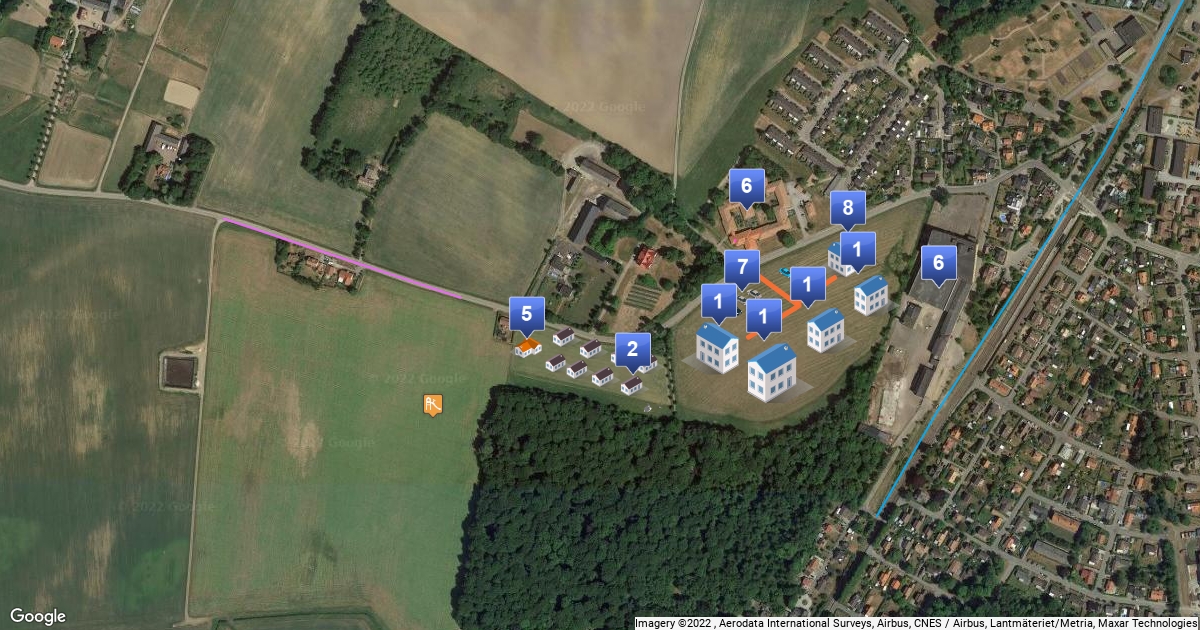
Task: Click the orange pin icon in the field
Action: click(432, 405)
